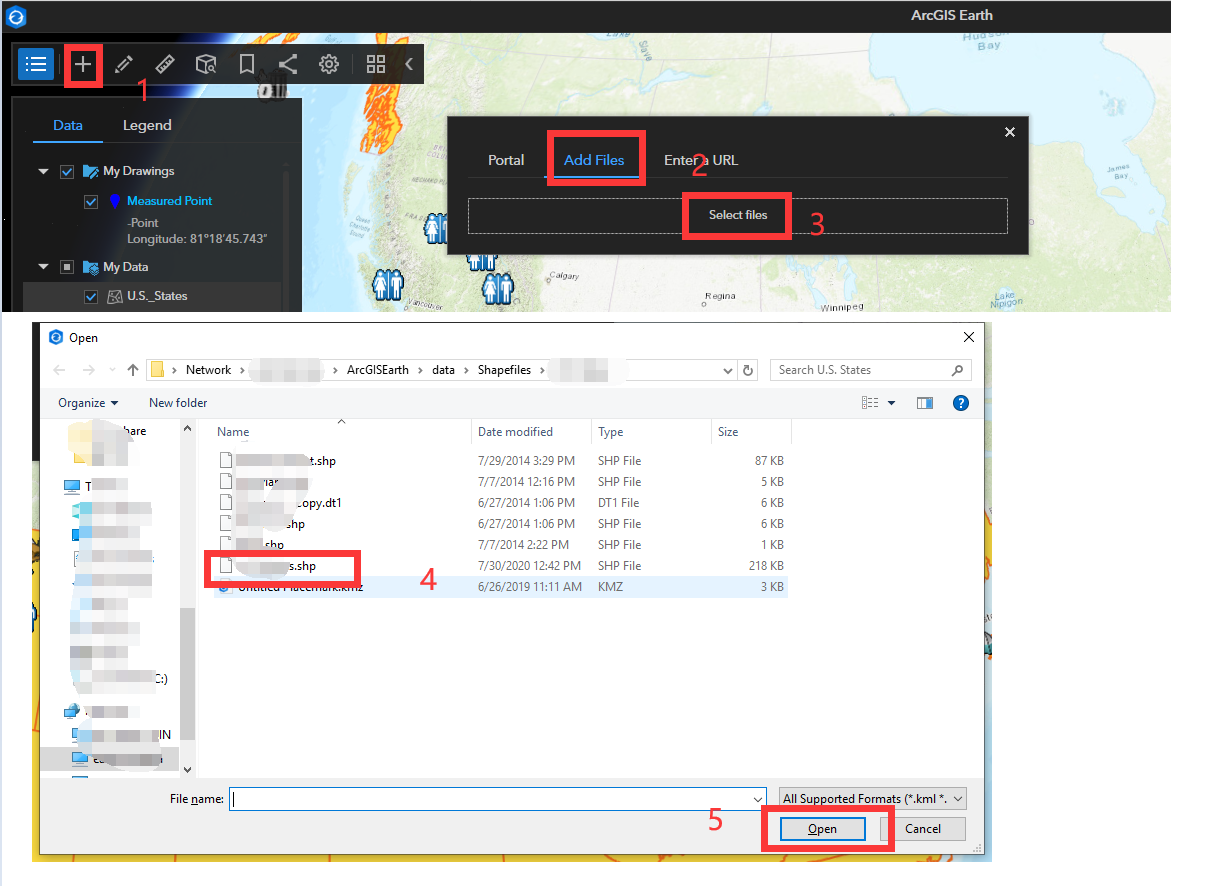Go up one folder level
The width and height of the screenshot is (1205, 886).
coord(133,370)
